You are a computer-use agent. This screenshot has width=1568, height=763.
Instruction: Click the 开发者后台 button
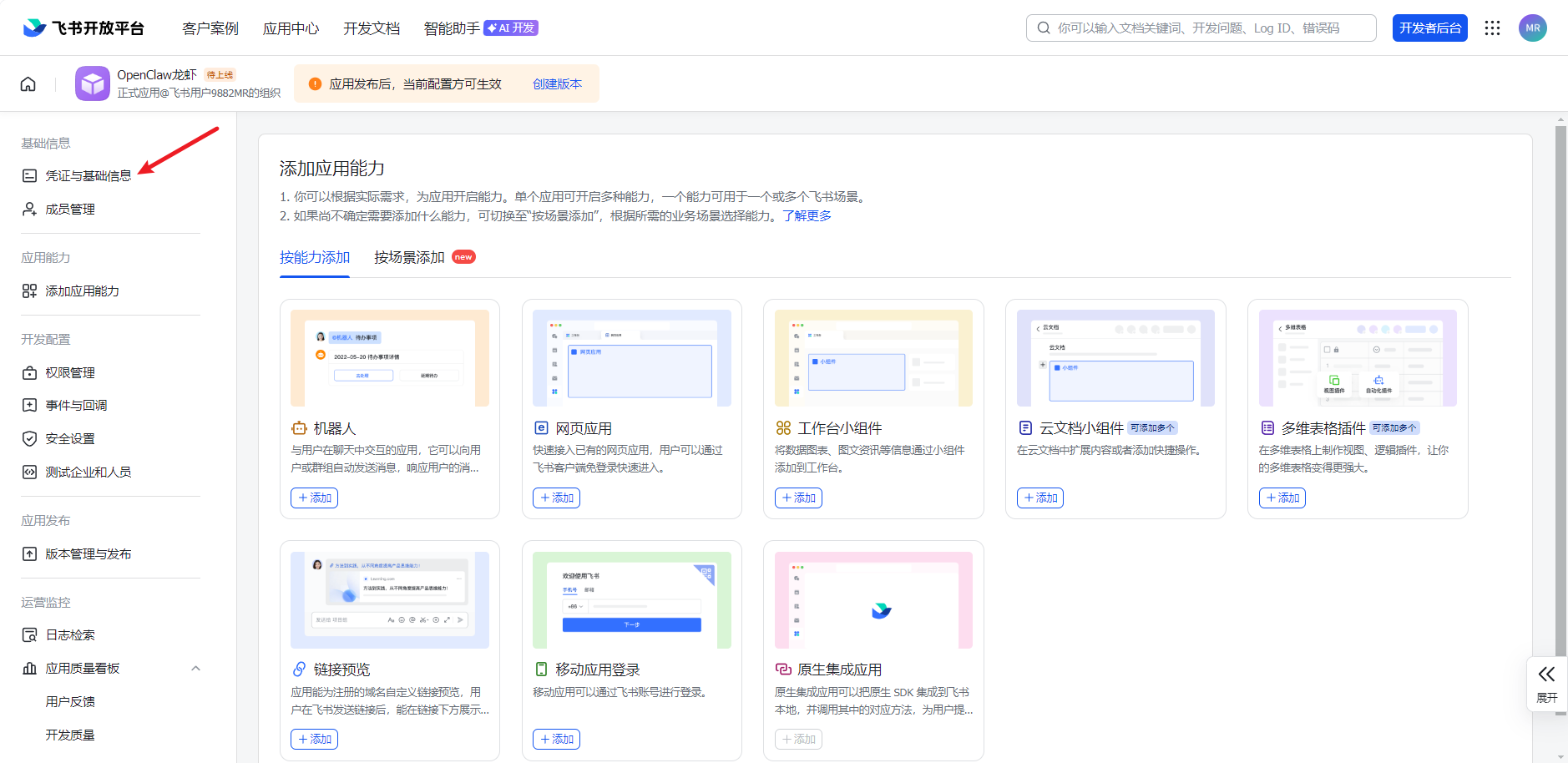(1429, 28)
